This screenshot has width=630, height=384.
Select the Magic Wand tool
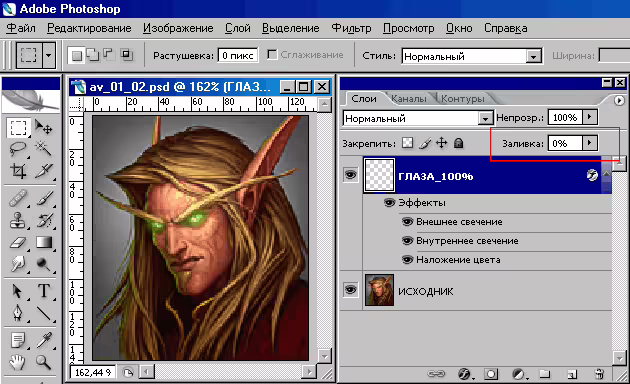point(43,149)
